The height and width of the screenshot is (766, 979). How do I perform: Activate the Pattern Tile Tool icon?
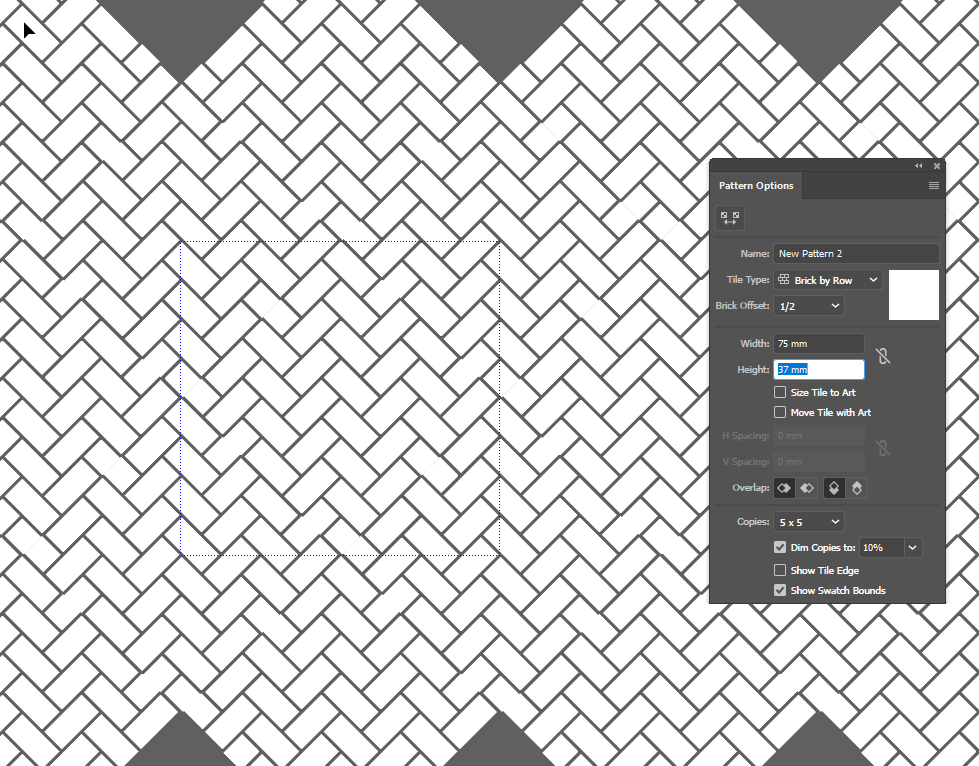[x=729, y=218]
